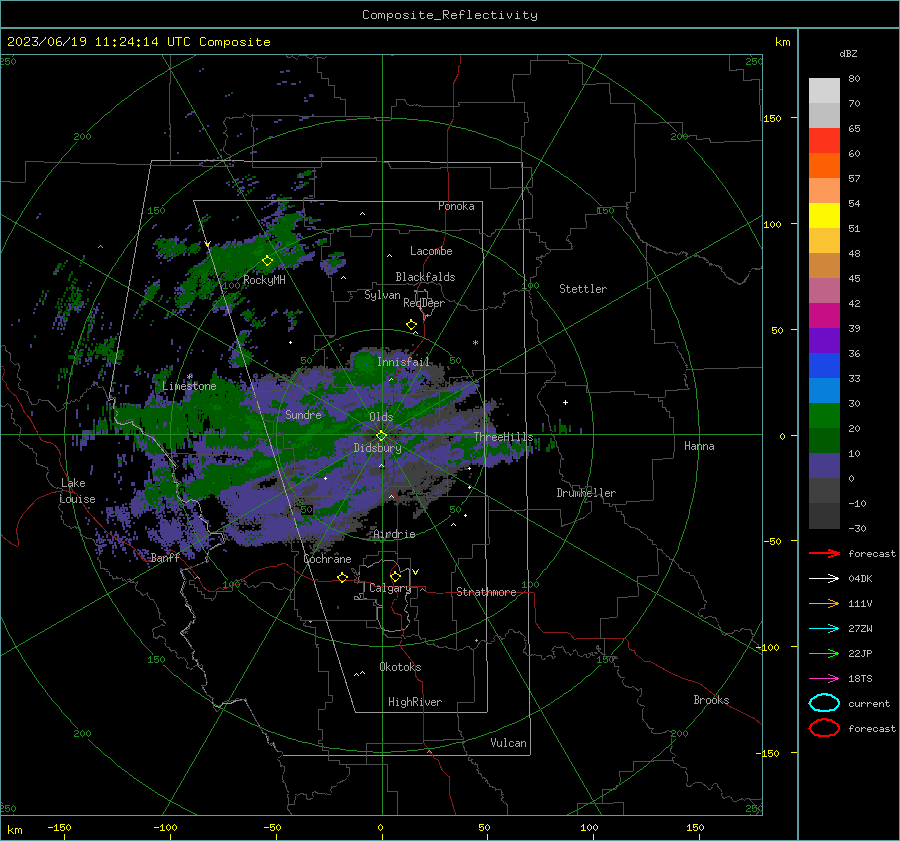The height and width of the screenshot is (841, 900).
Task: Click the yellow diamond marker above Calgary
Action: (x=395, y=576)
